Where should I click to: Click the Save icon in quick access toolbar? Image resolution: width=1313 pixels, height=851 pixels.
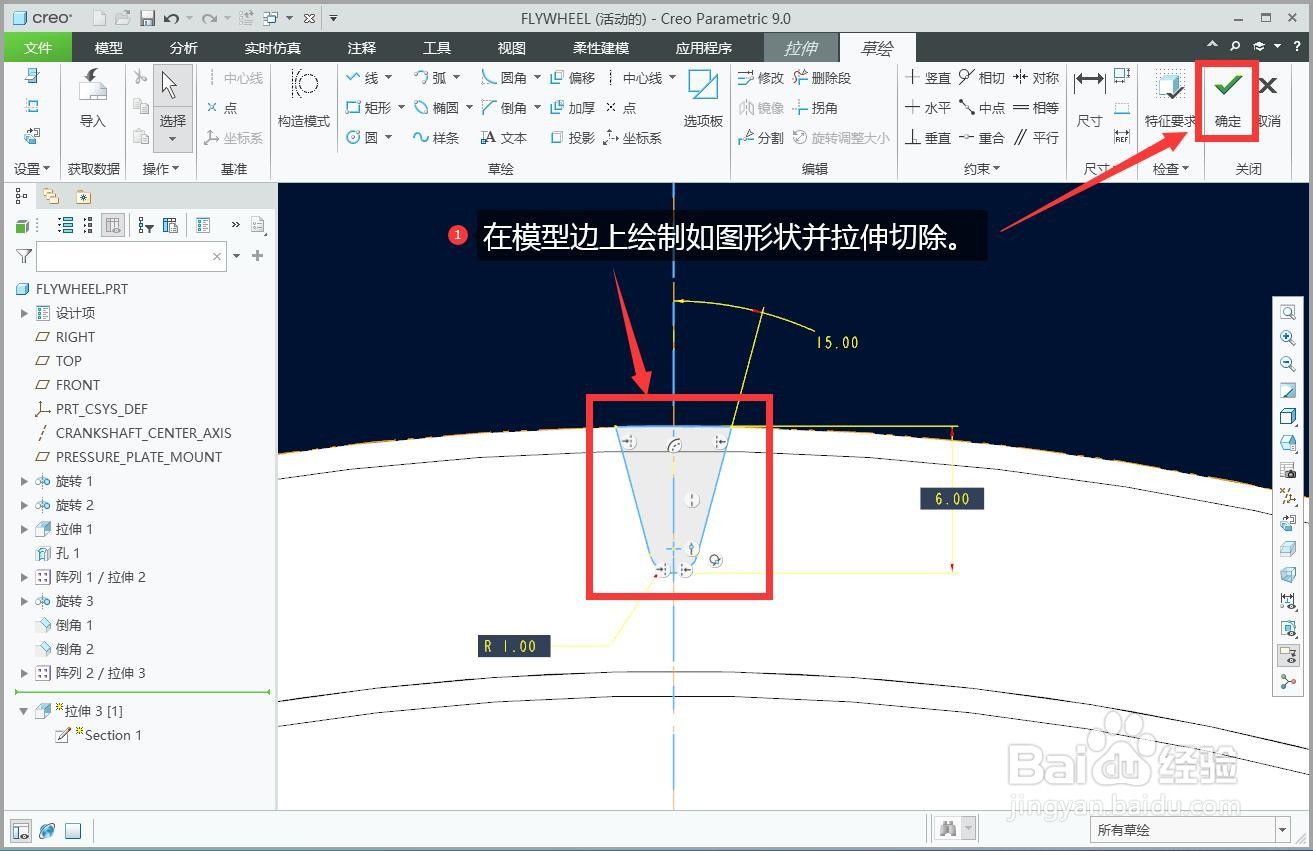(x=147, y=18)
